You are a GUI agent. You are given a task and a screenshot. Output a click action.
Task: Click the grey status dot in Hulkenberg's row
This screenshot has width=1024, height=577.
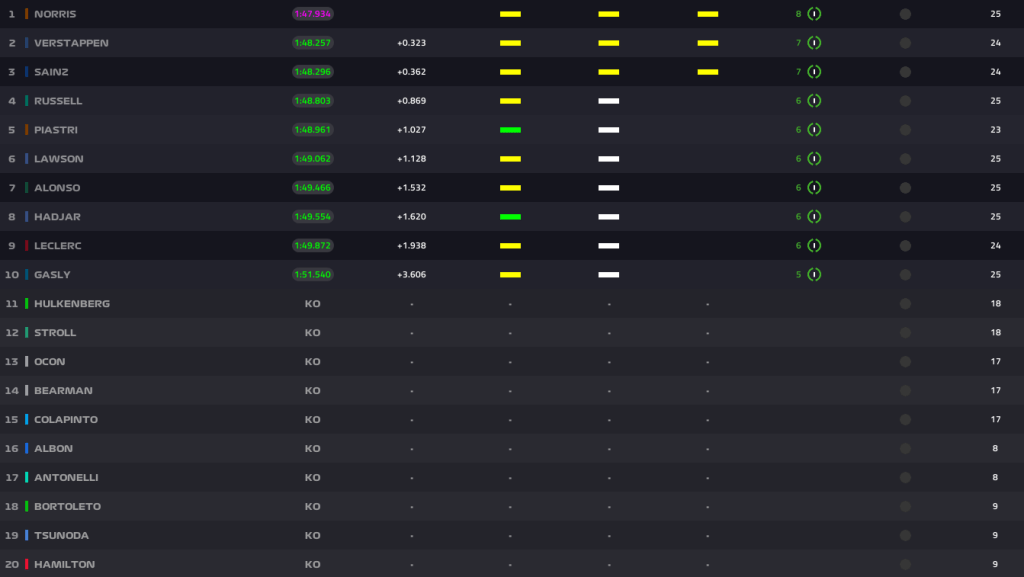(905, 304)
